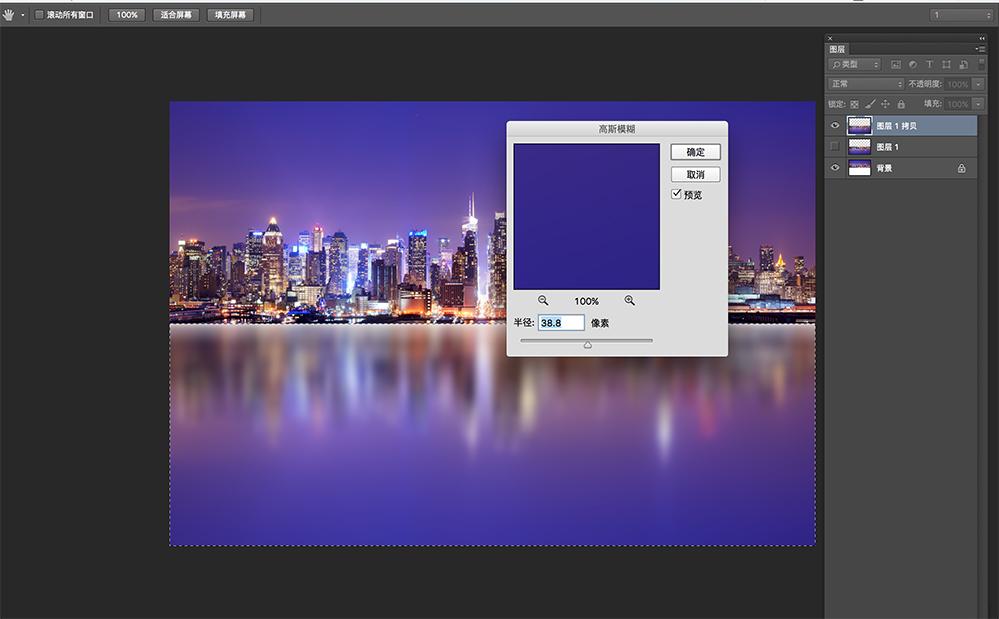Click the 半径 radius slider handle
Screen dimensions: 999x619
coord(587,345)
